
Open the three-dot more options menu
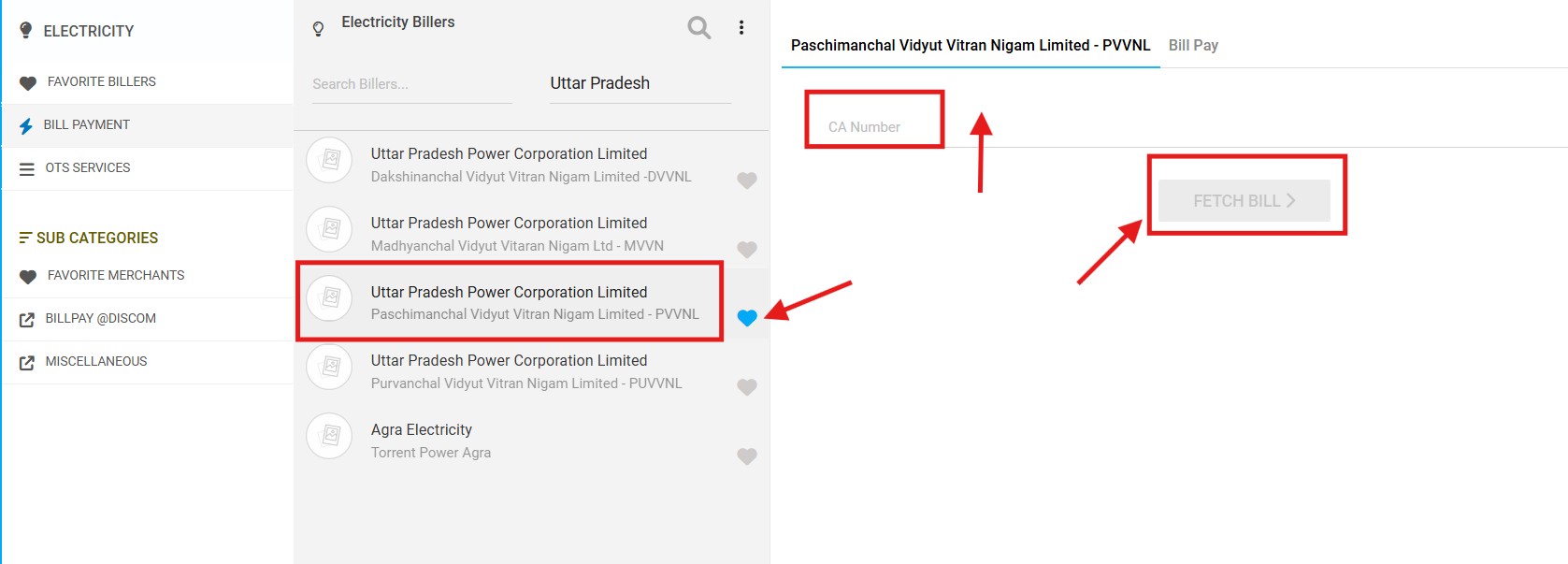[741, 27]
